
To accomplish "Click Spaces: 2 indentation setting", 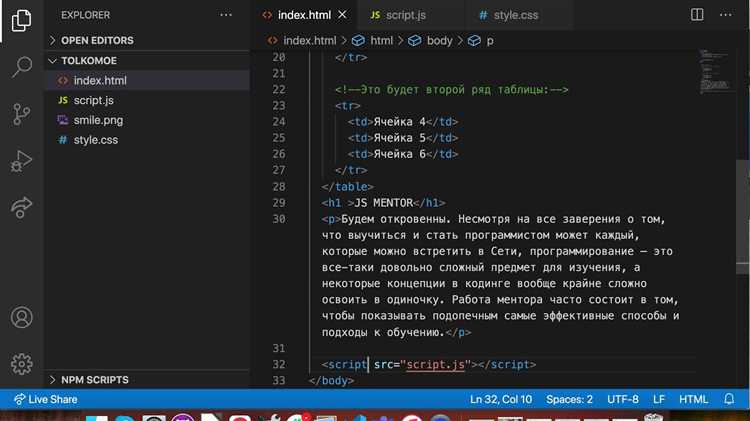I will click(569, 399).
